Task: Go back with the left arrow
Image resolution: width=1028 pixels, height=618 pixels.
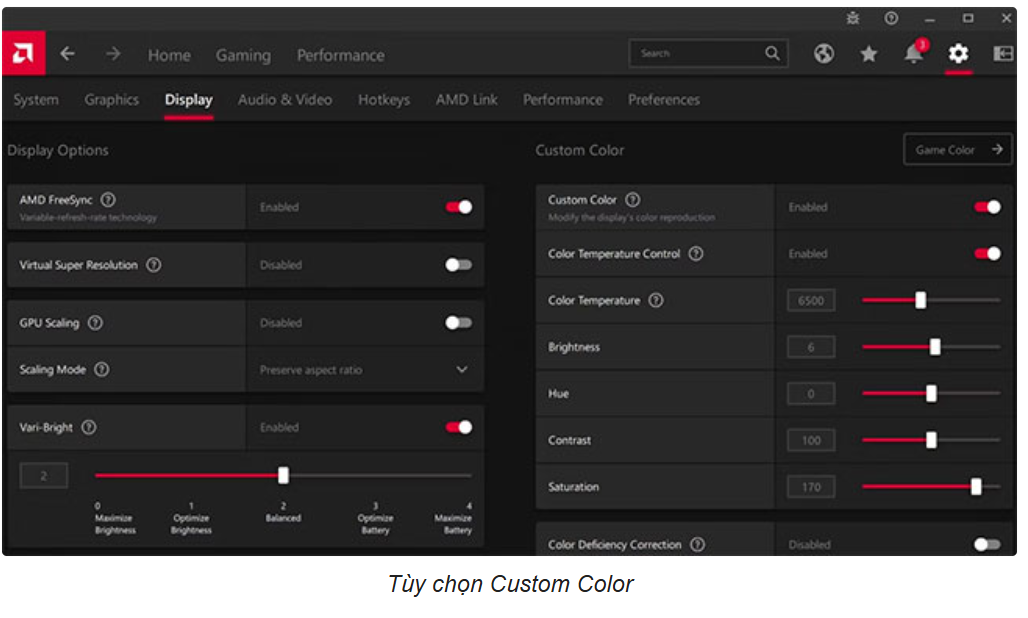Action: tap(67, 54)
